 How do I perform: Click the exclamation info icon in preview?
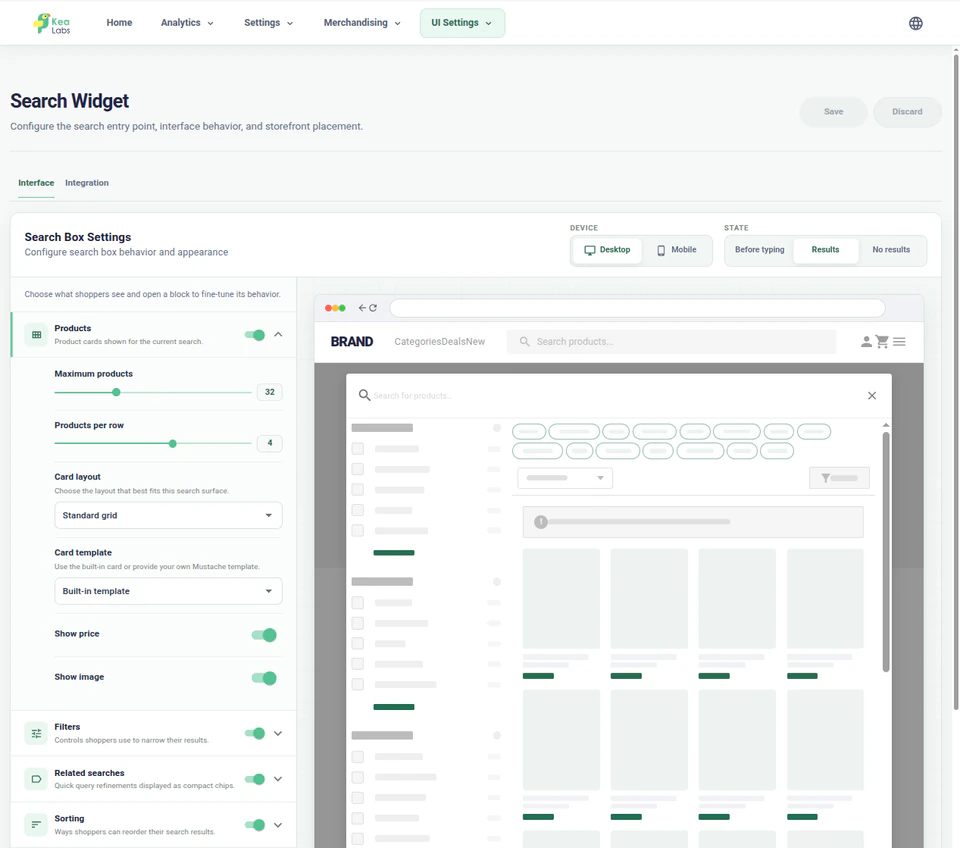pyautogui.click(x=541, y=522)
